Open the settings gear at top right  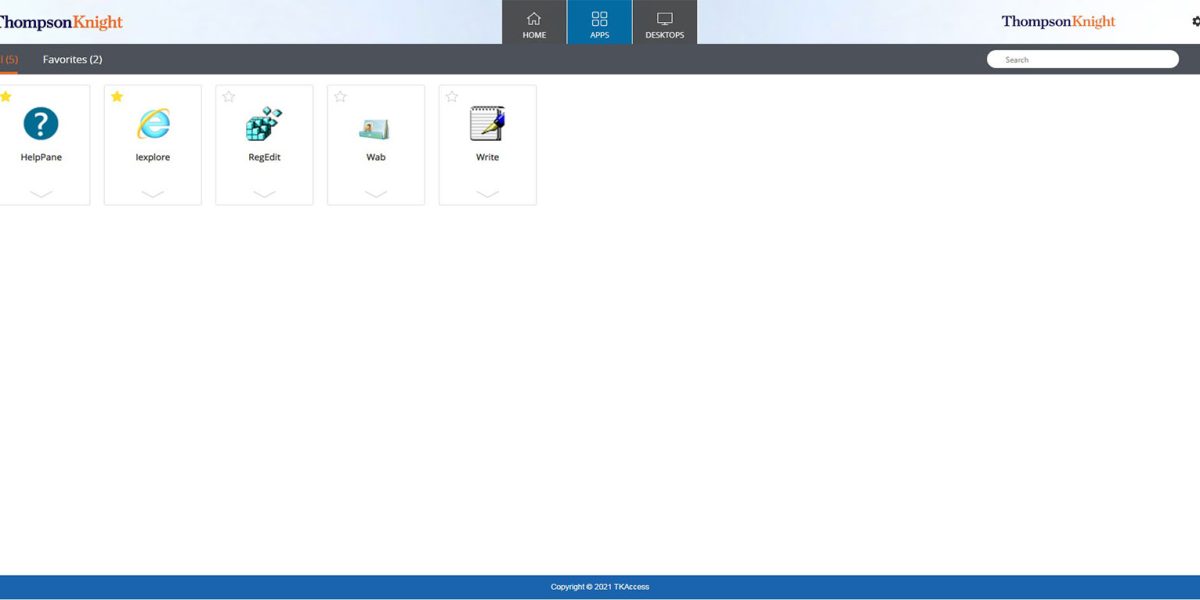(x=1195, y=21)
